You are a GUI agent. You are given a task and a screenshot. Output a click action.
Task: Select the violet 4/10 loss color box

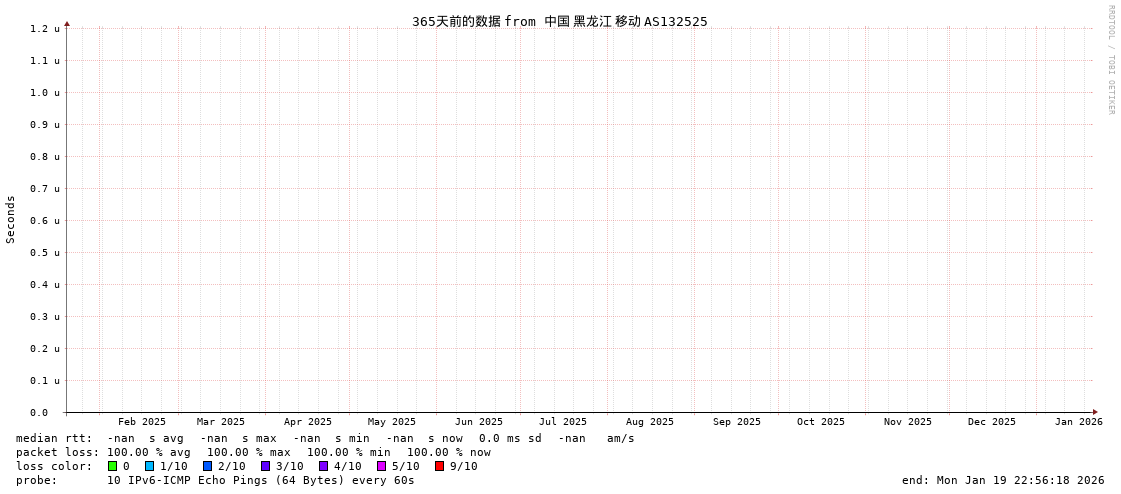323,466
